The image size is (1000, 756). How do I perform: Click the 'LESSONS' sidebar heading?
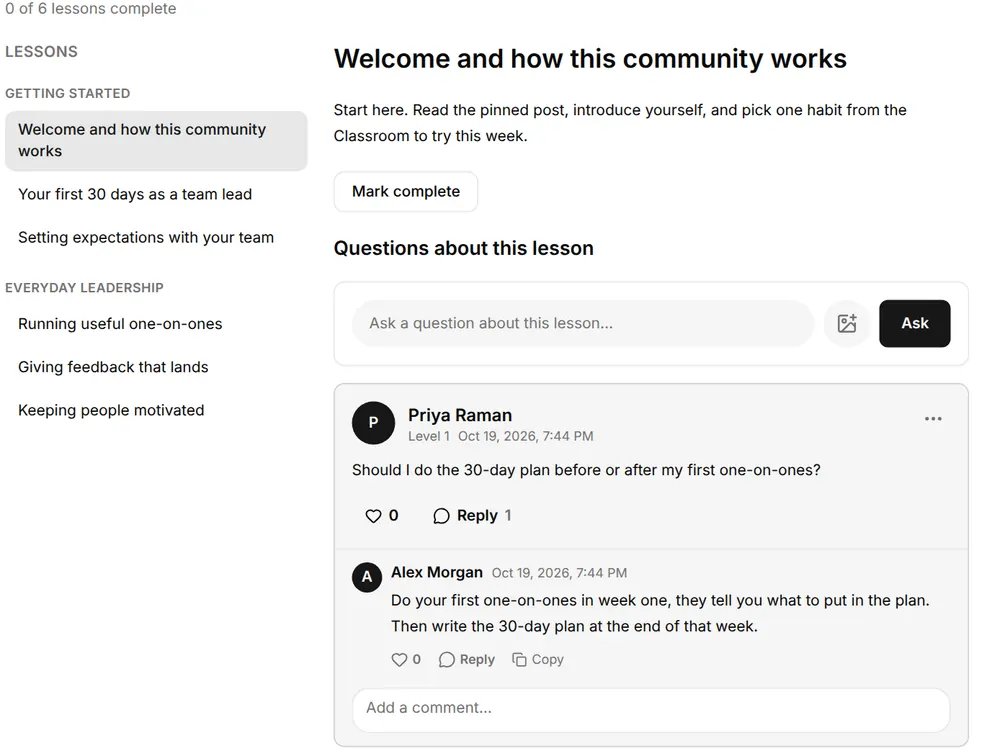41,52
